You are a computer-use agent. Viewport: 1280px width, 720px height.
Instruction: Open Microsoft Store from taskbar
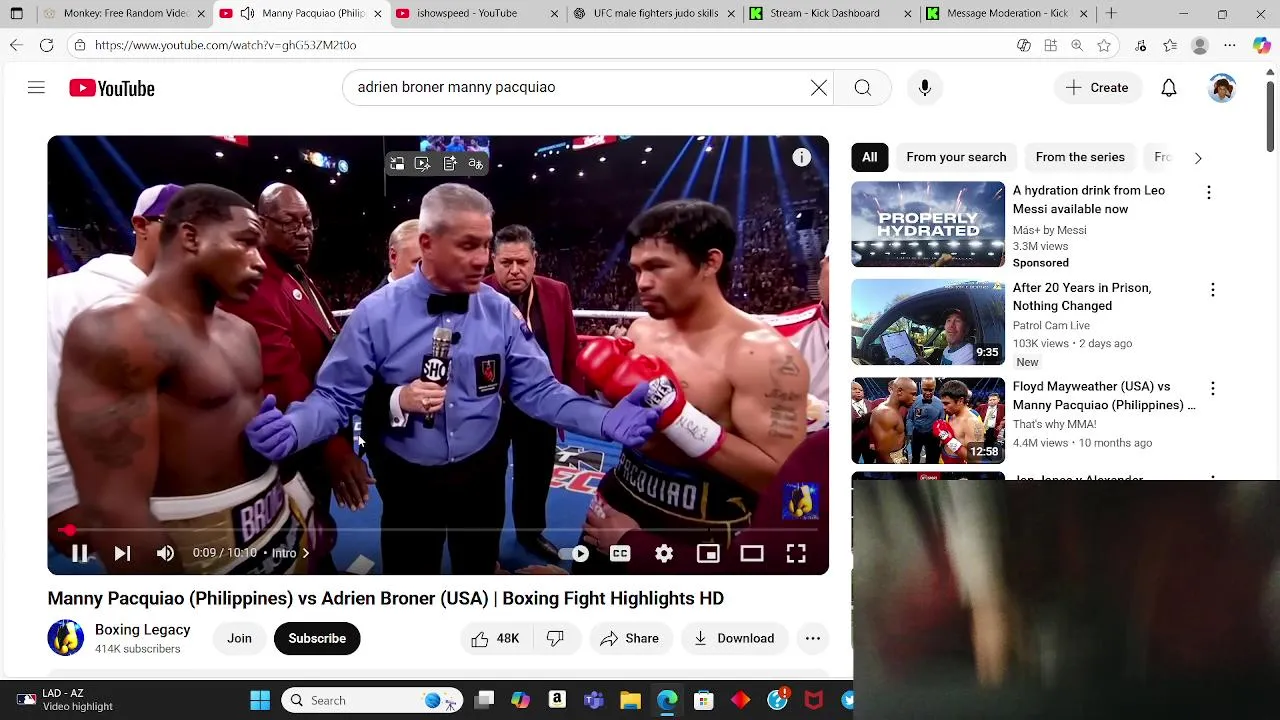pyautogui.click(x=704, y=700)
